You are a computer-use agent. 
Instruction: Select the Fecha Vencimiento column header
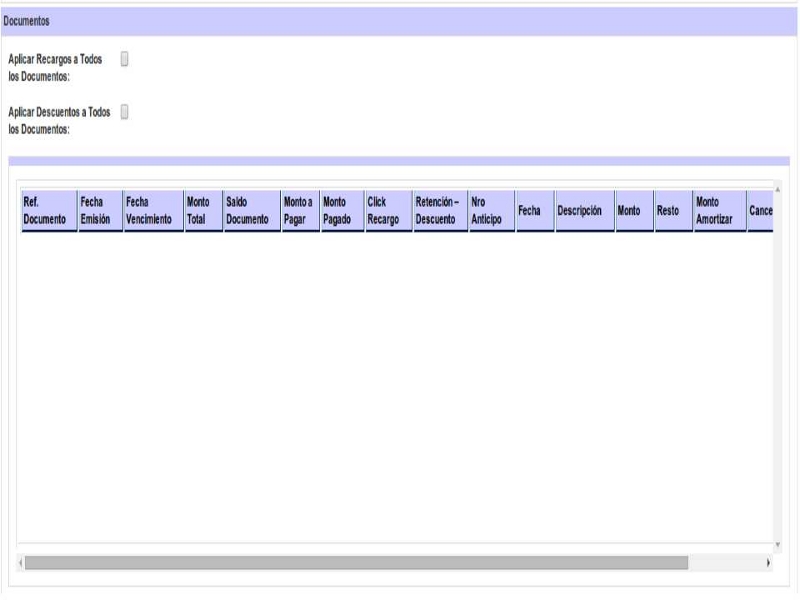pyautogui.click(x=151, y=211)
